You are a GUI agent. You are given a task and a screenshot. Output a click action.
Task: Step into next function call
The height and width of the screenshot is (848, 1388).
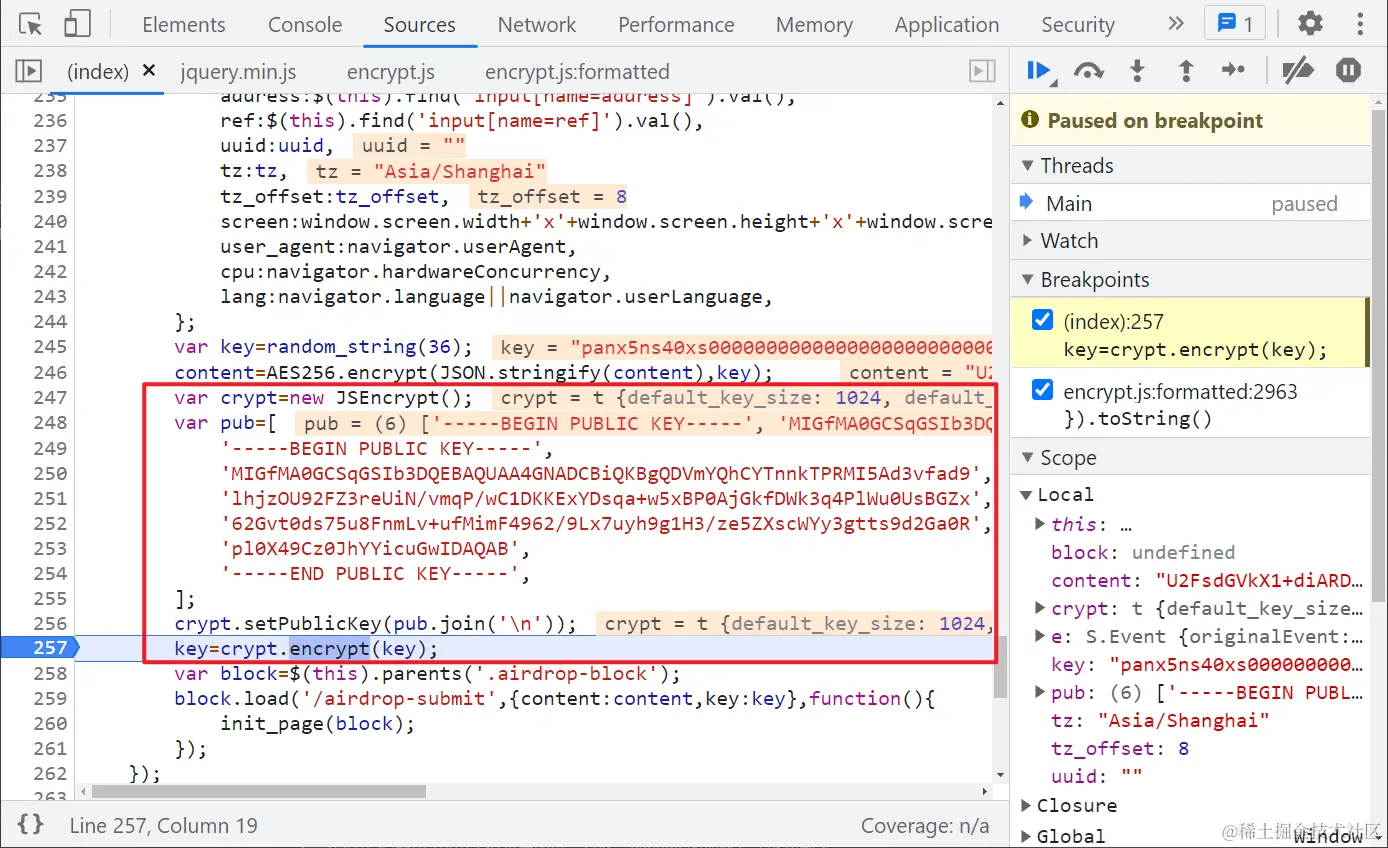[1137, 70]
